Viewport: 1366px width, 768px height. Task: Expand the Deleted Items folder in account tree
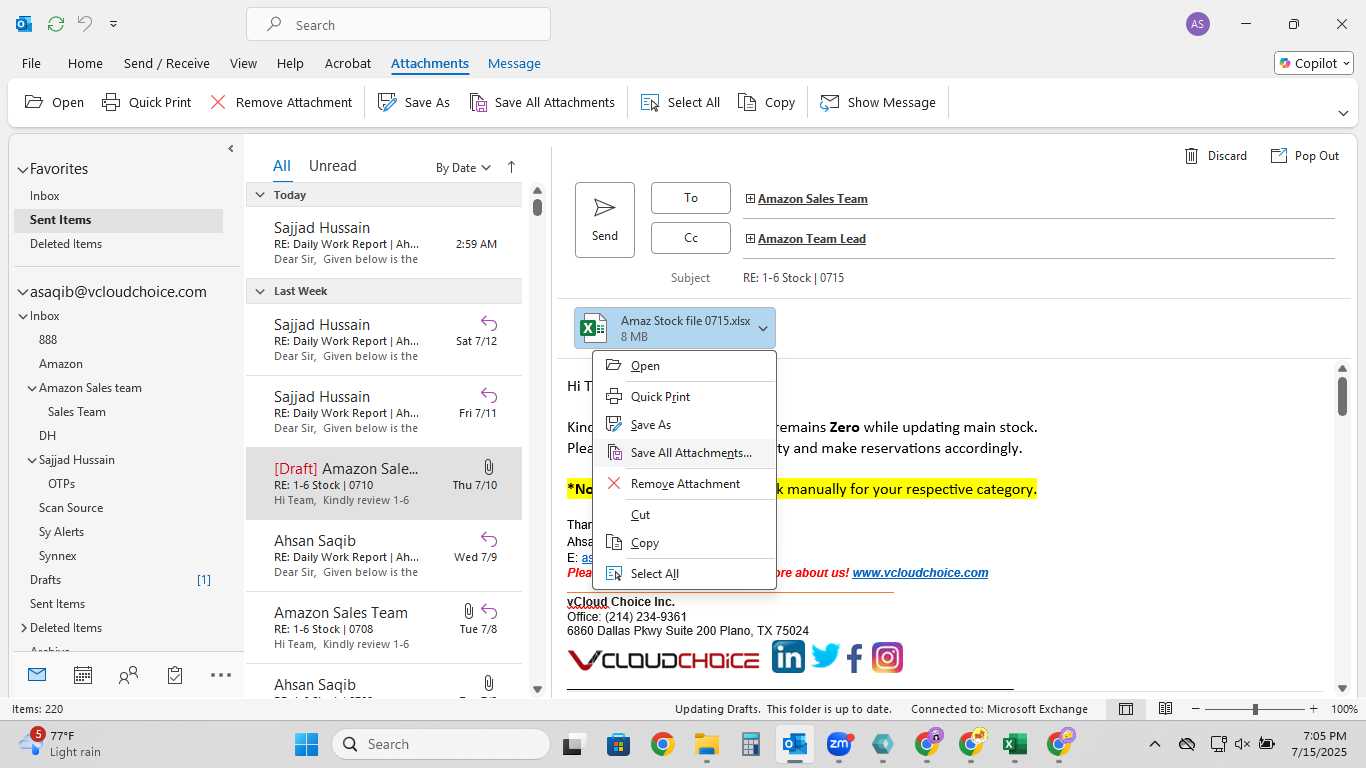pyautogui.click(x=23, y=628)
